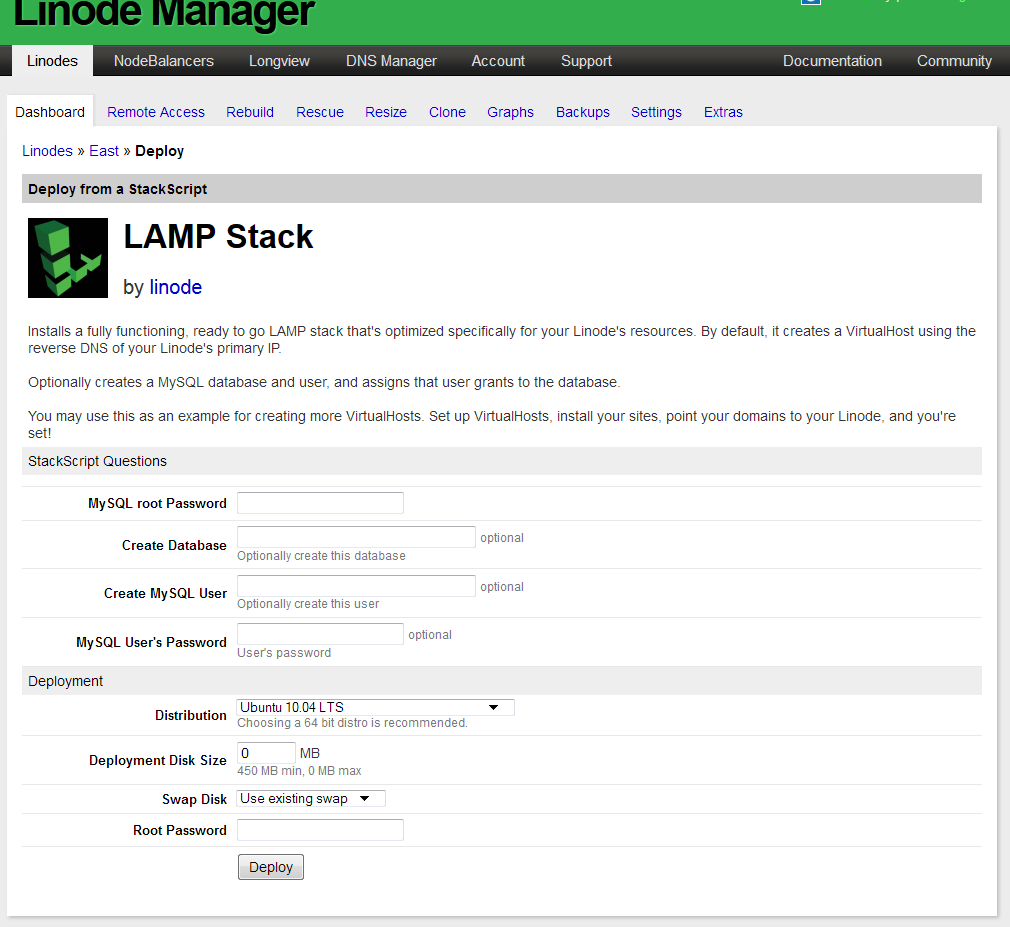Click the Linode cube logo thumbnail
Image resolution: width=1010 pixels, height=927 pixels.
[x=68, y=258]
